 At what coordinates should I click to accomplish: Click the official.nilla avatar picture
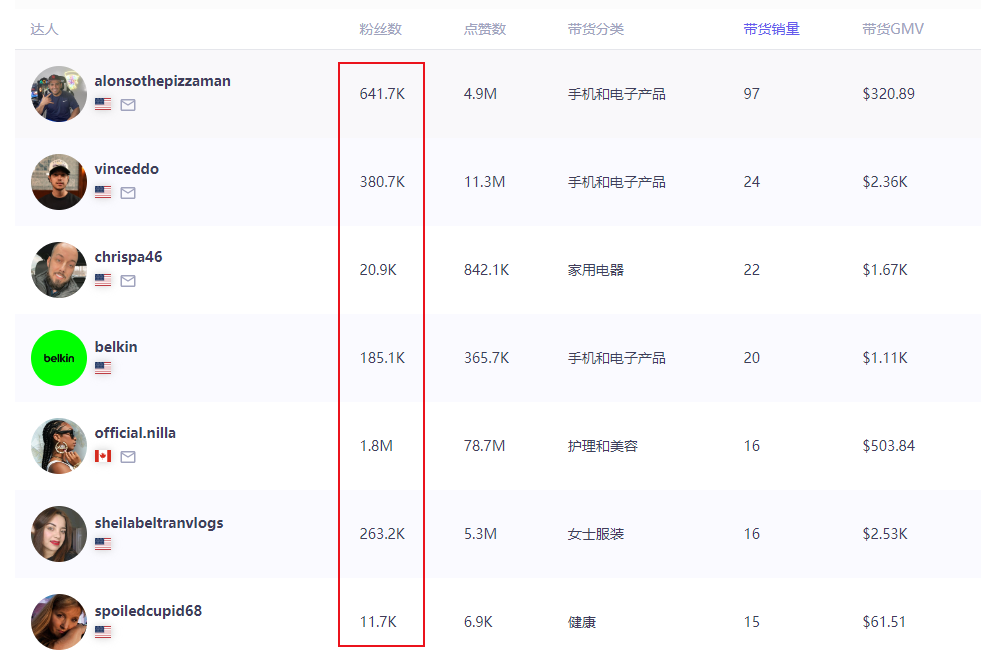click(59, 446)
